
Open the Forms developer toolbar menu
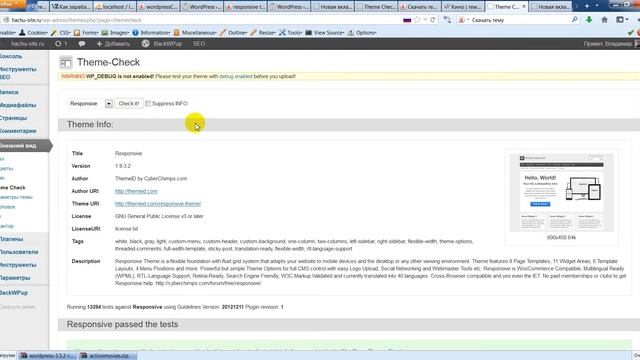tap(86, 33)
